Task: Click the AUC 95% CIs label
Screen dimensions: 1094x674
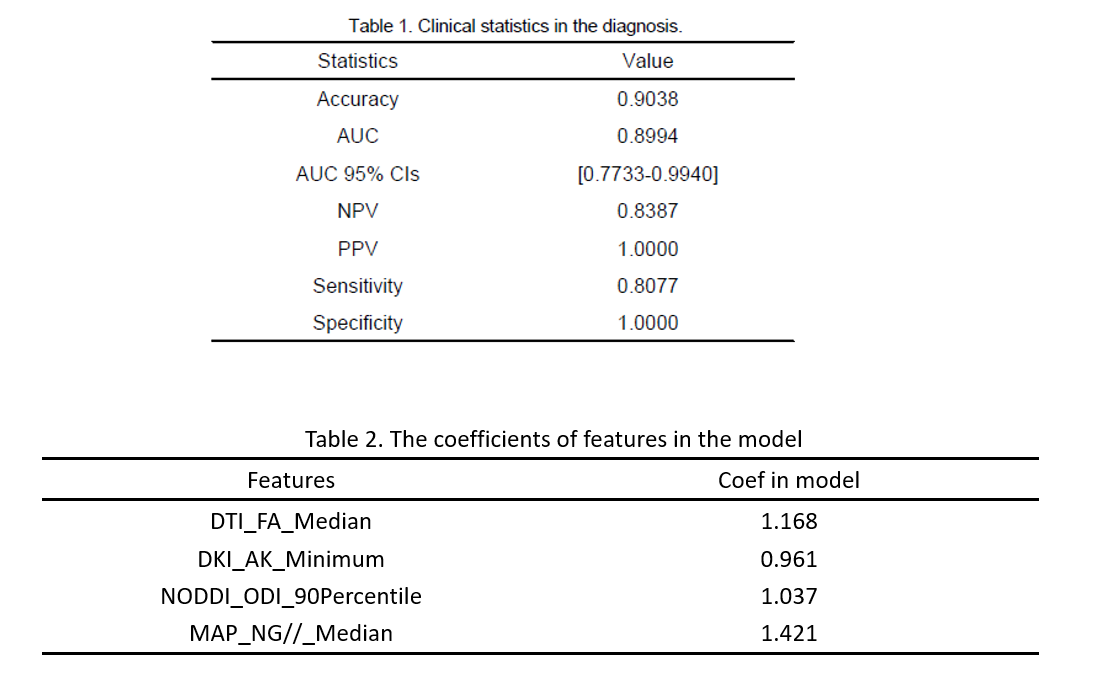Action: point(357,174)
